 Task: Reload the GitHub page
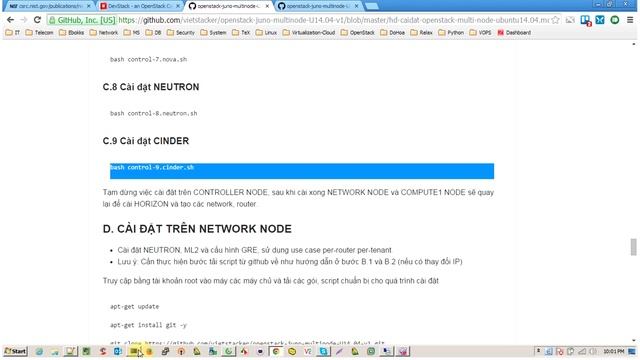click(x=37, y=20)
